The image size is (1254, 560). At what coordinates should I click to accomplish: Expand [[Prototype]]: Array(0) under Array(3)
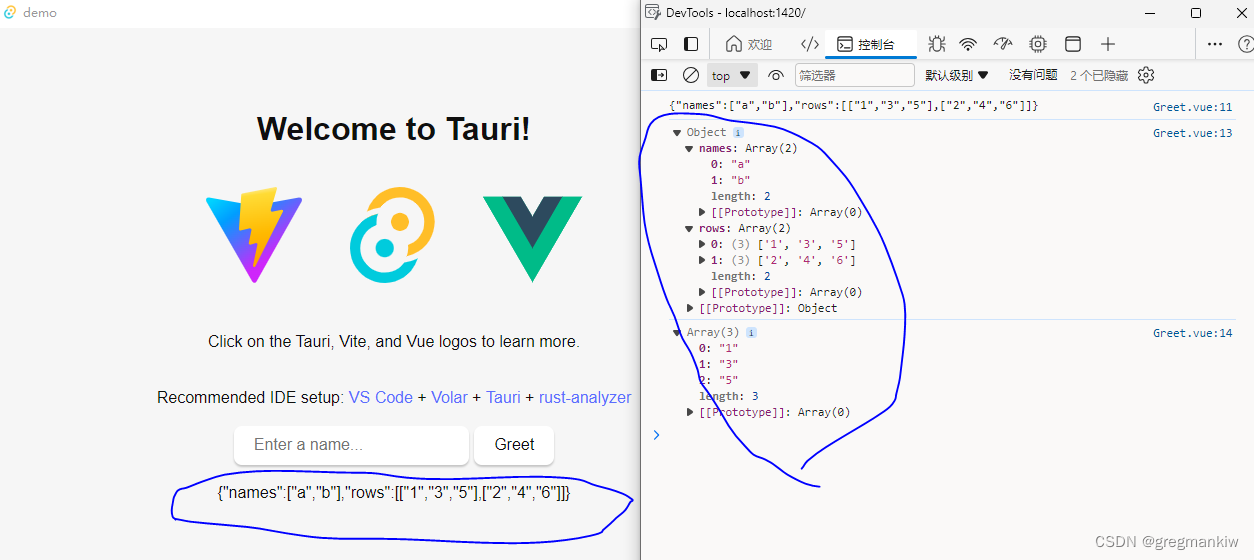(x=690, y=412)
